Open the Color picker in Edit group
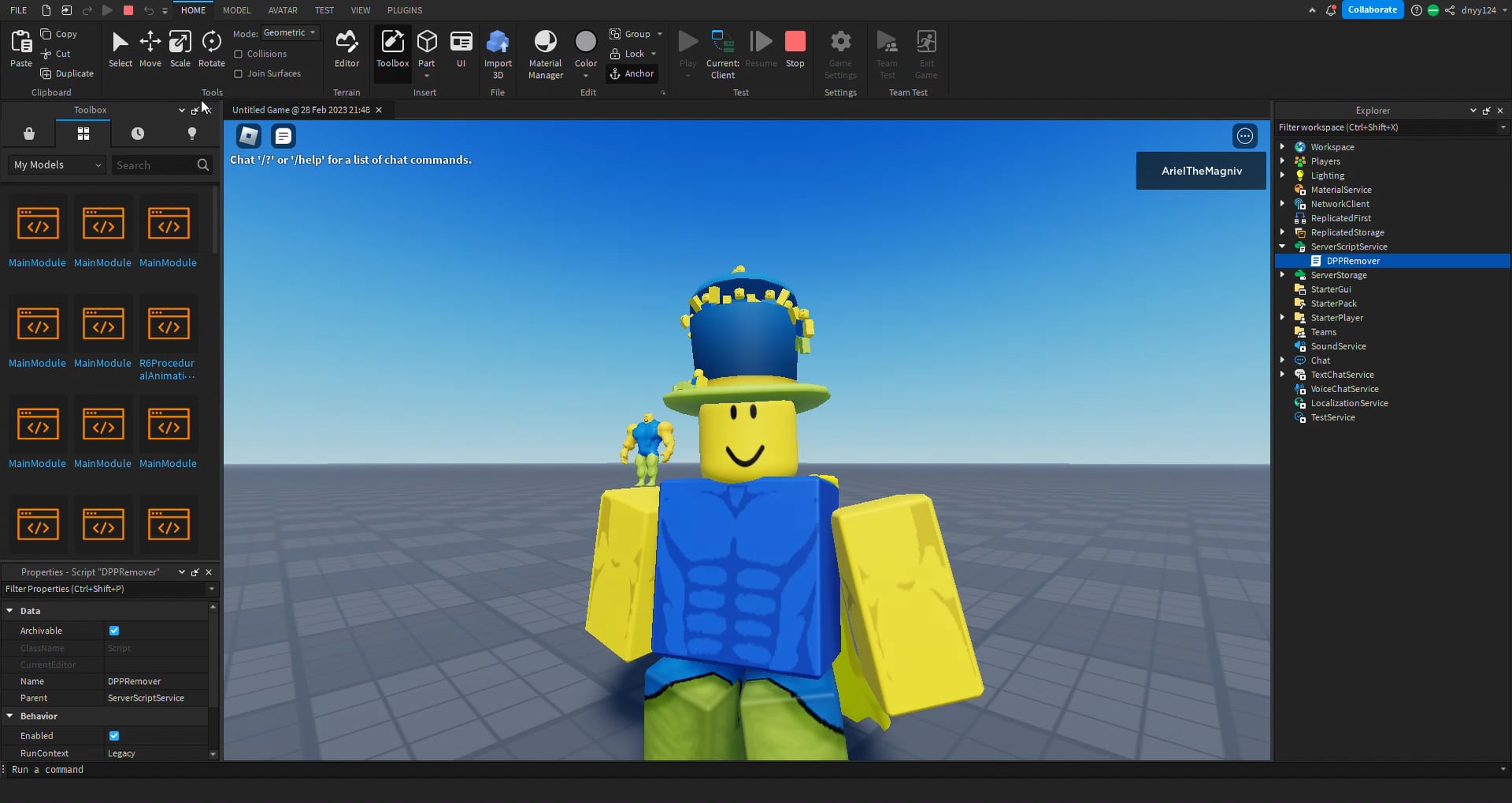 (x=586, y=49)
